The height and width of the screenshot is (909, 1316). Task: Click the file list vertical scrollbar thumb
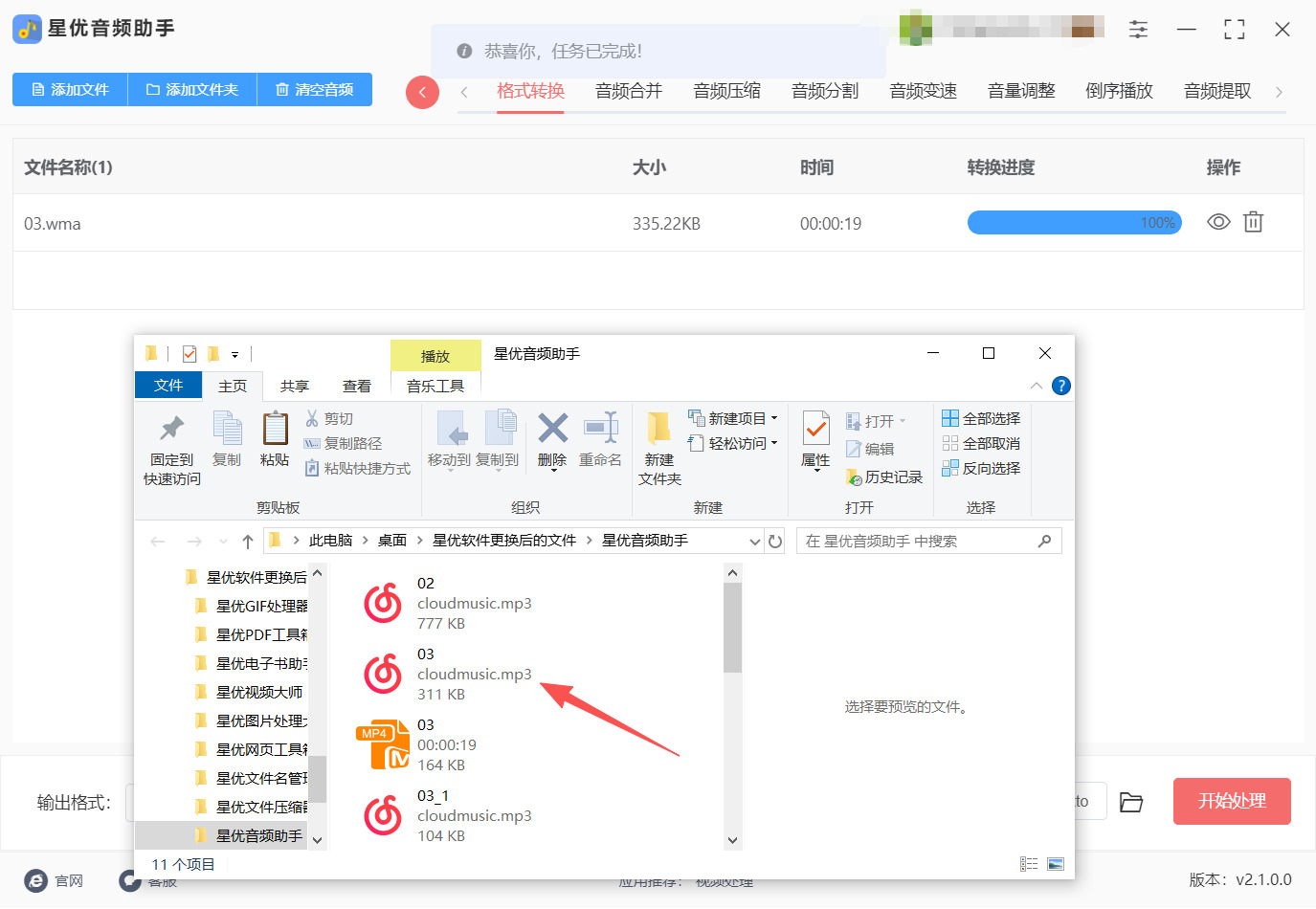732,628
